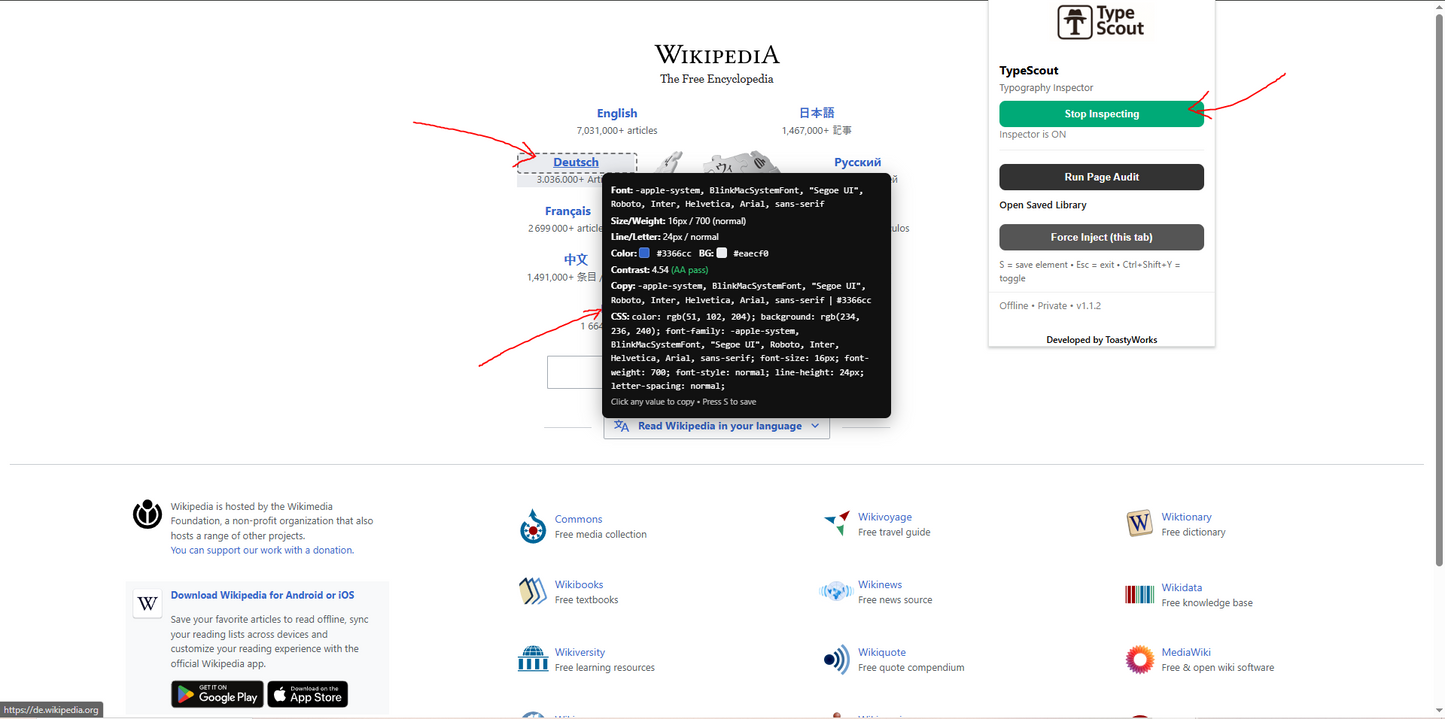Open Saved Library in TypeScout
The image size is (1445, 719).
pos(1042,205)
